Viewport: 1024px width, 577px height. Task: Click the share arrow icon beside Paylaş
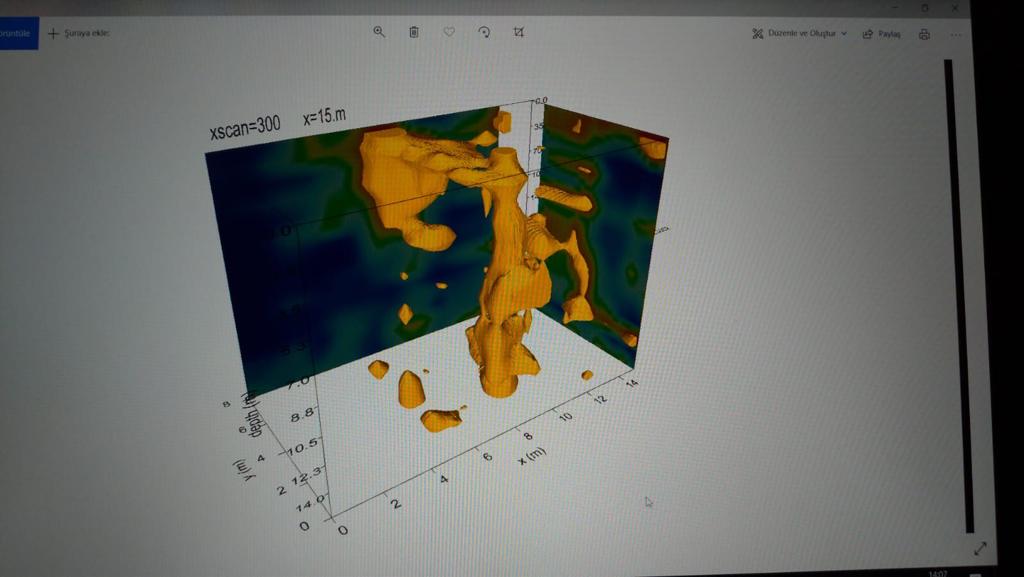[x=869, y=34]
